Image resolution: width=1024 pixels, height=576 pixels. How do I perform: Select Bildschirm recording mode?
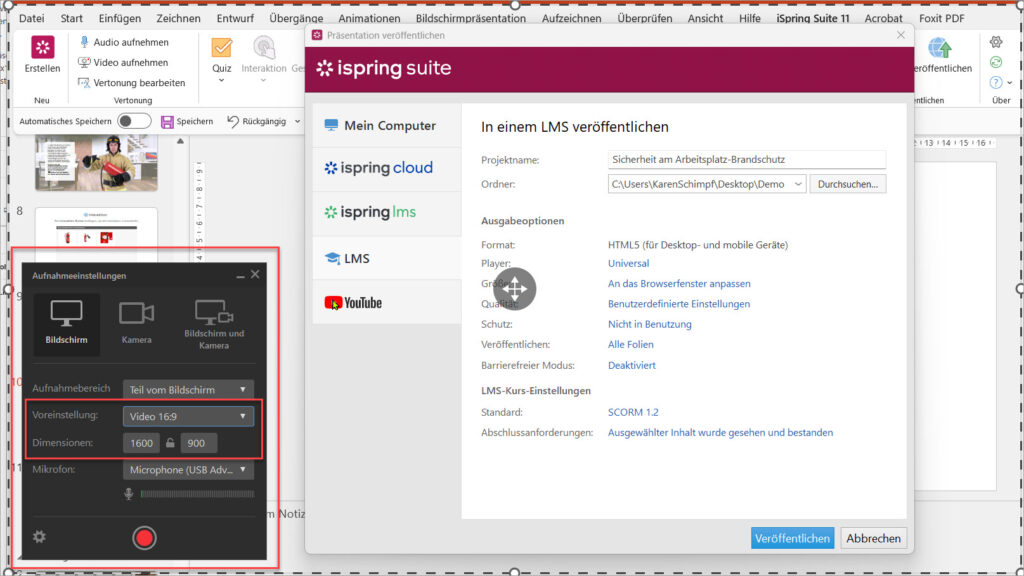pos(66,323)
